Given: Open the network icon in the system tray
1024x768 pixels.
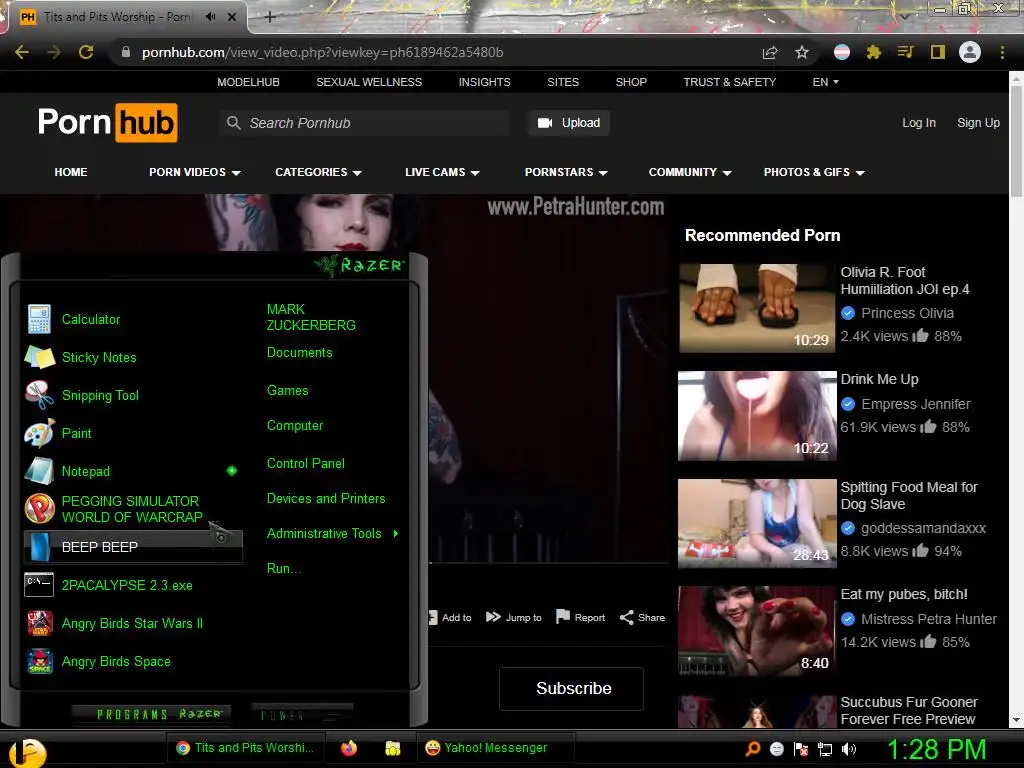Looking at the screenshot, I should (x=825, y=749).
